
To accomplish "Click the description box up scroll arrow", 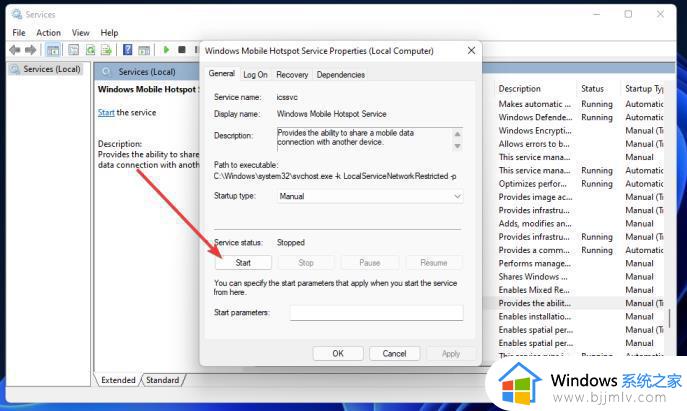I will point(457,134).
